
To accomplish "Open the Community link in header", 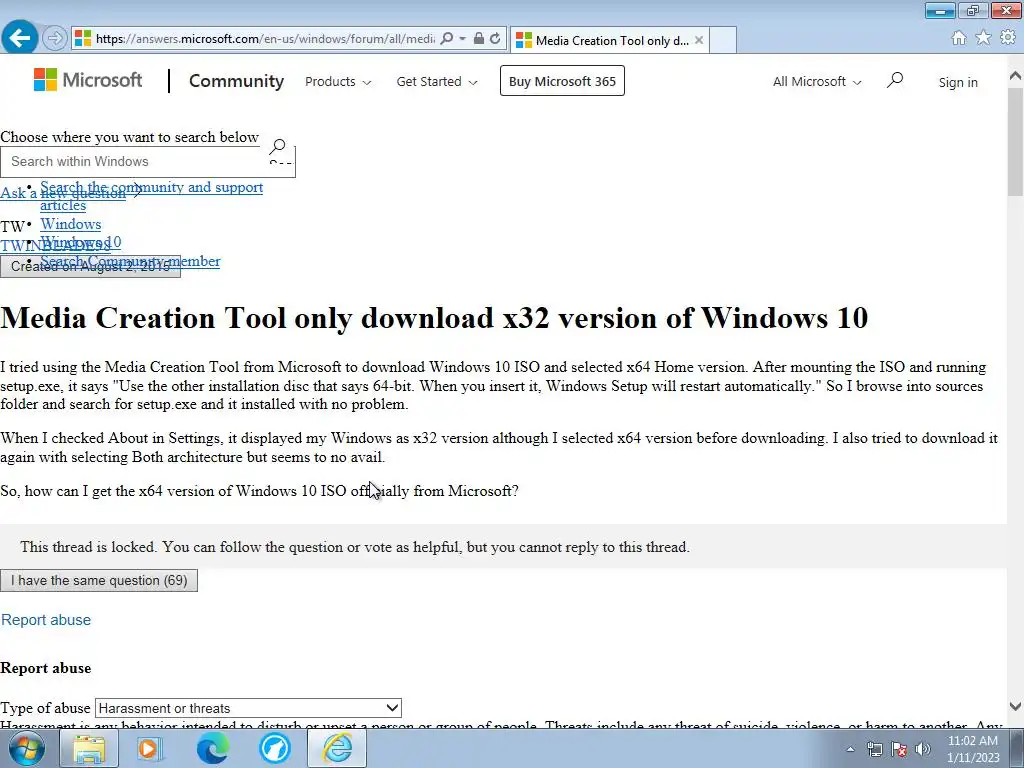I will [x=236, y=81].
